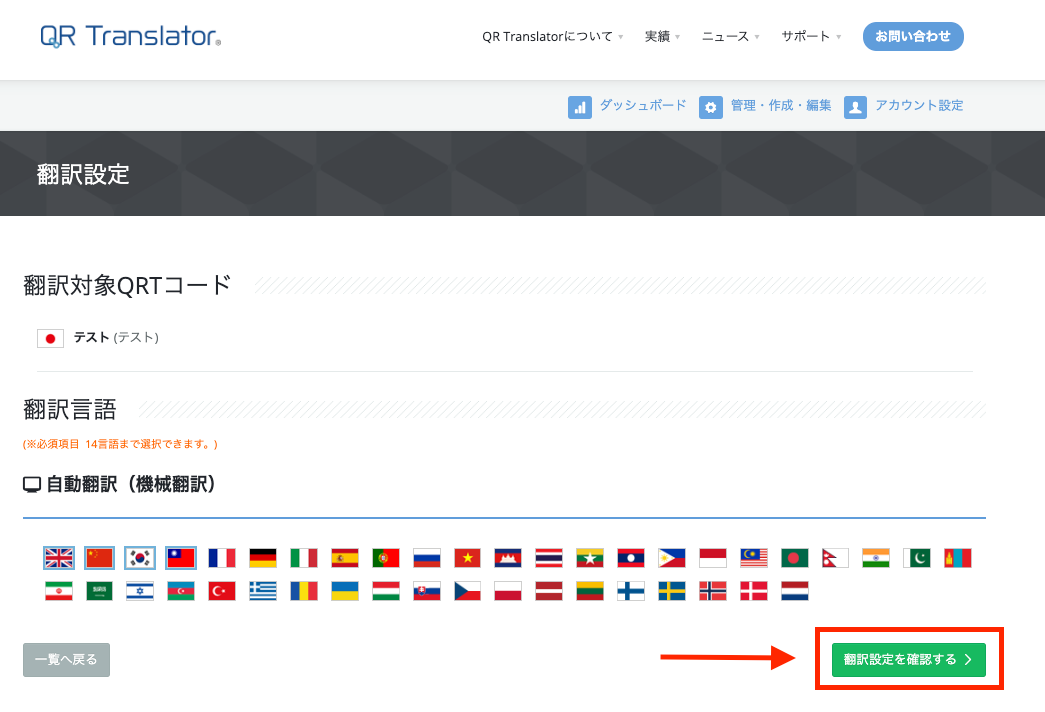The height and width of the screenshot is (712, 1045).
Task: Click the dashboard bar chart icon
Action: tap(580, 107)
